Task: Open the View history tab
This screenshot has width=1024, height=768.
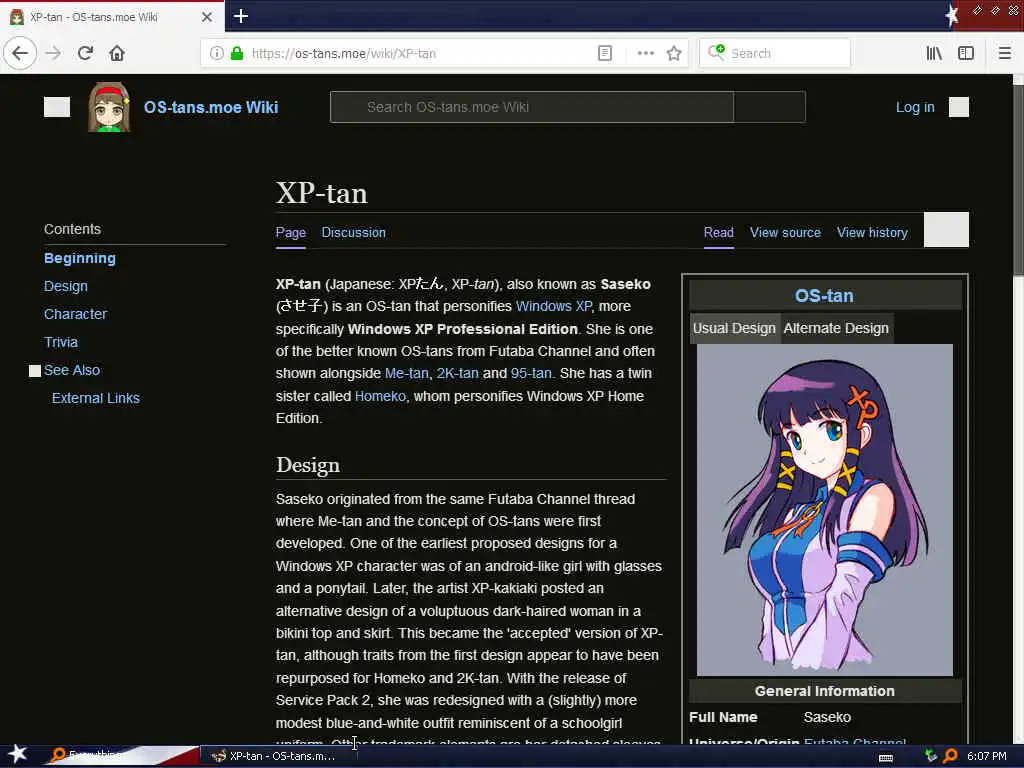Action: (872, 232)
